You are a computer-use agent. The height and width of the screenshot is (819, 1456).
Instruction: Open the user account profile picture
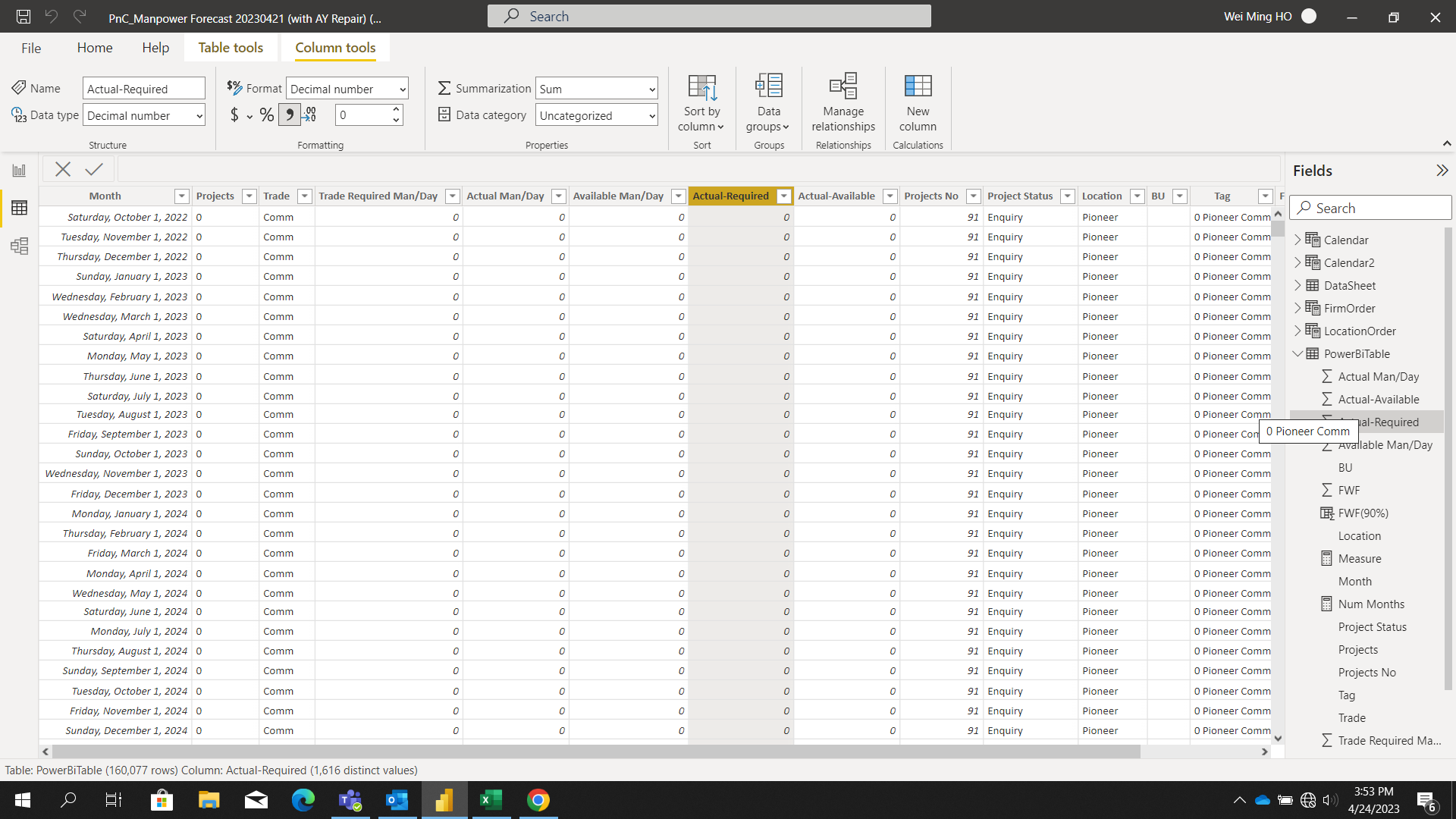(x=1309, y=16)
